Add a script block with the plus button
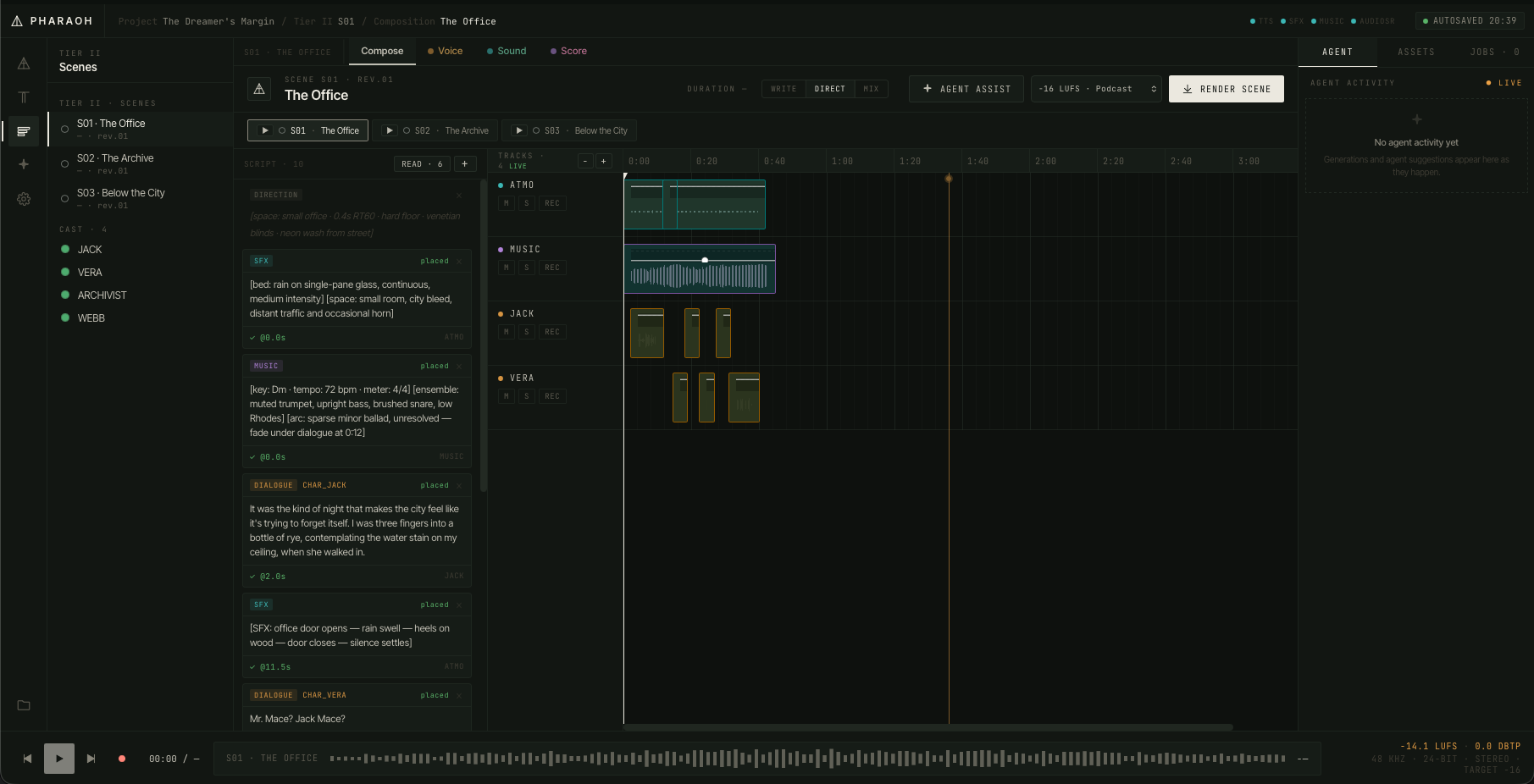Image resolution: width=1534 pixels, height=784 pixels. (464, 163)
